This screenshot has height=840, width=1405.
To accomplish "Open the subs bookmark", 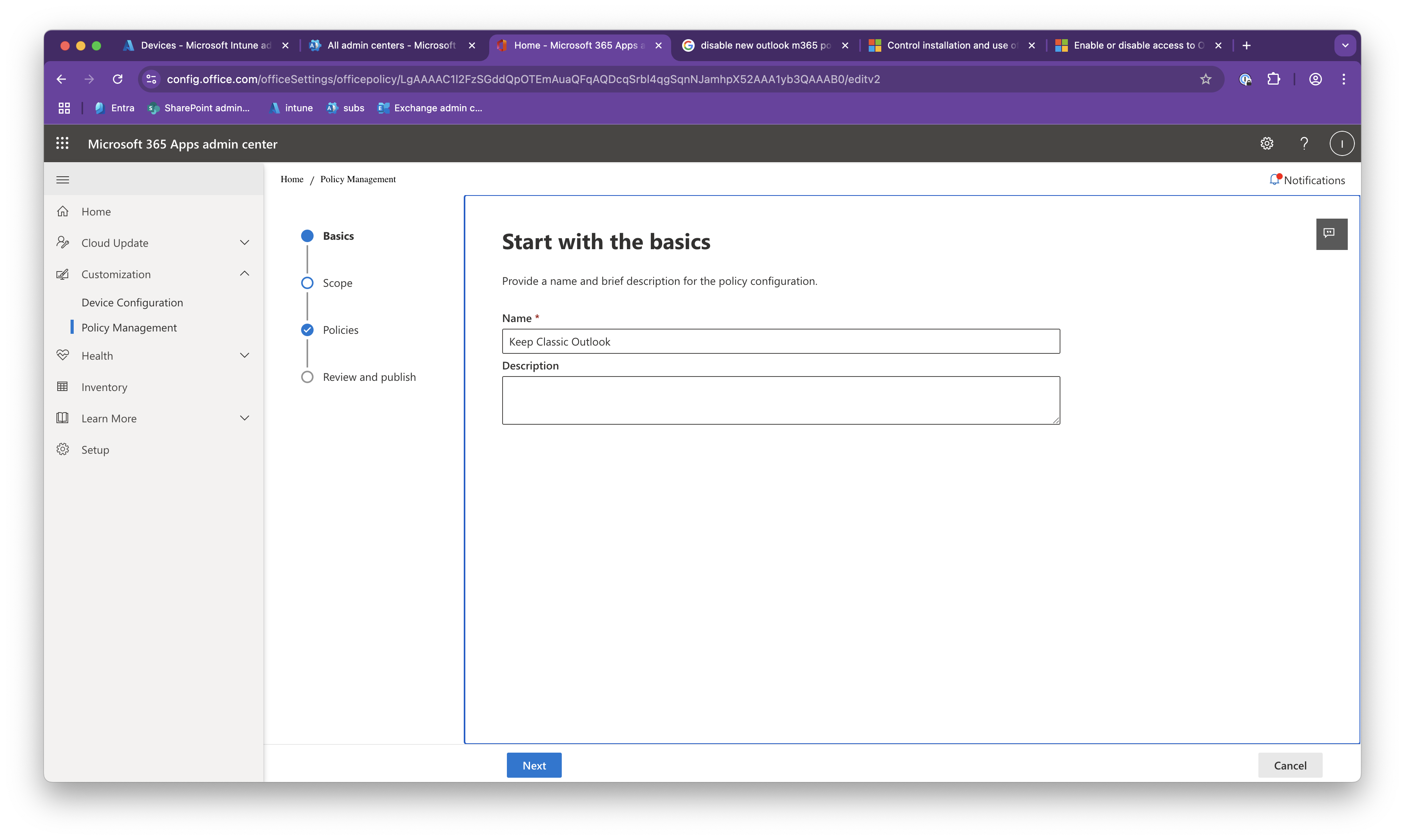I will point(345,108).
